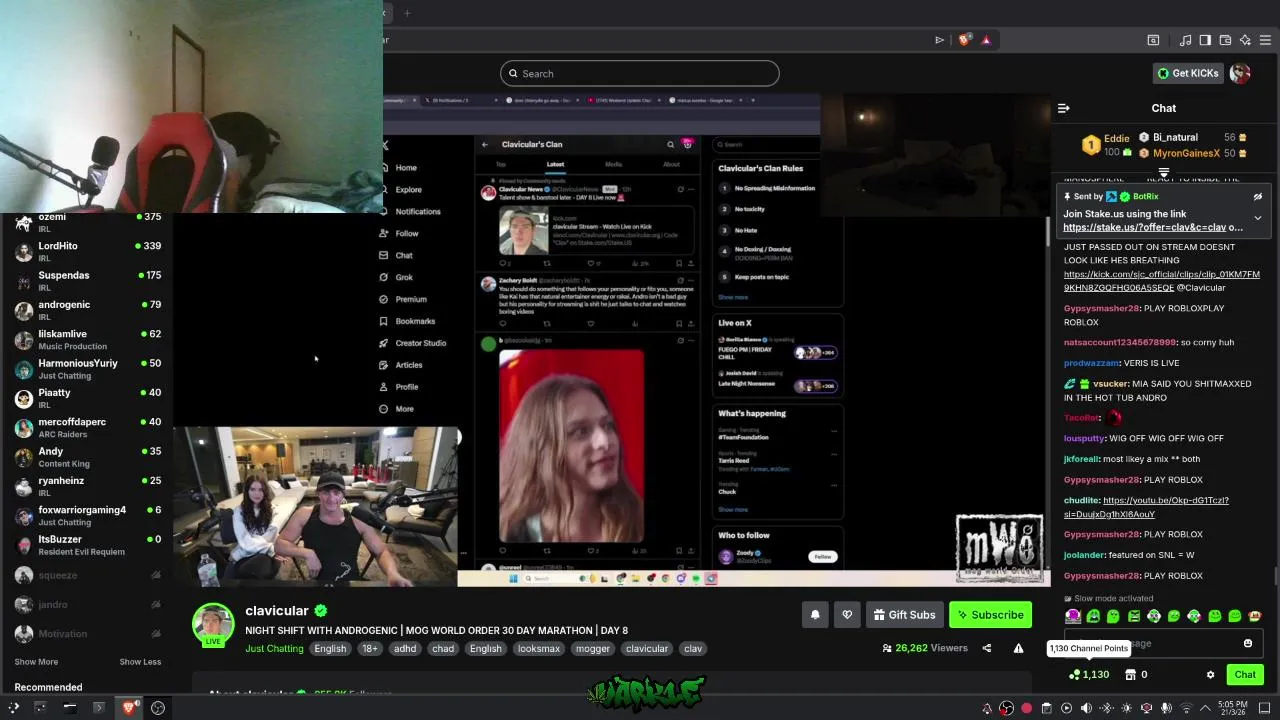This screenshot has width=1280, height=720.
Task: Click the volume speaker tray icon
Action: tap(1086, 708)
